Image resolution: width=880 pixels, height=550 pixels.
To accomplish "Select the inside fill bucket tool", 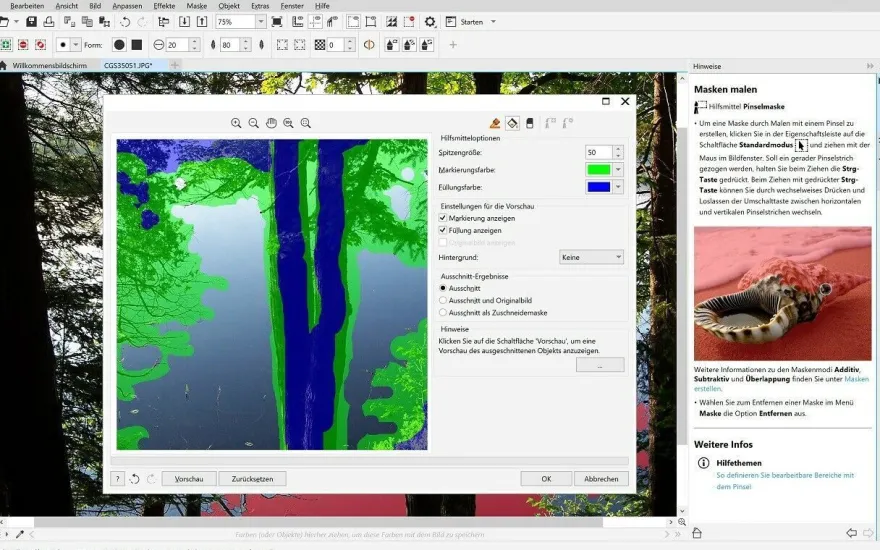I will [x=512, y=123].
